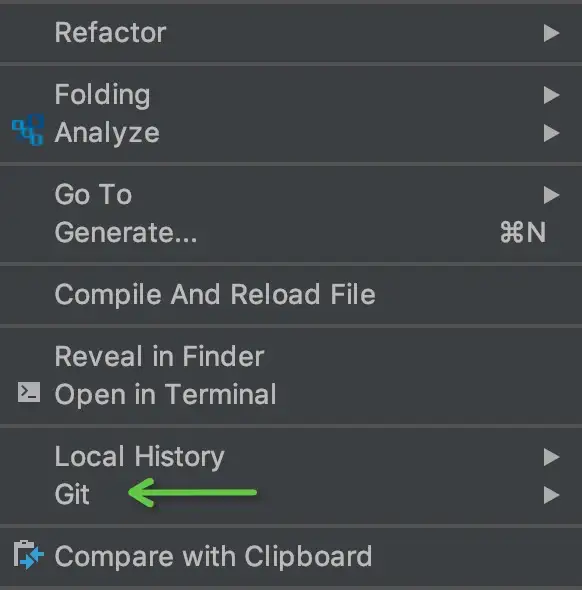Choose Compare with Clipboard
The width and height of the screenshot is (582, 590).
point(291,556)
